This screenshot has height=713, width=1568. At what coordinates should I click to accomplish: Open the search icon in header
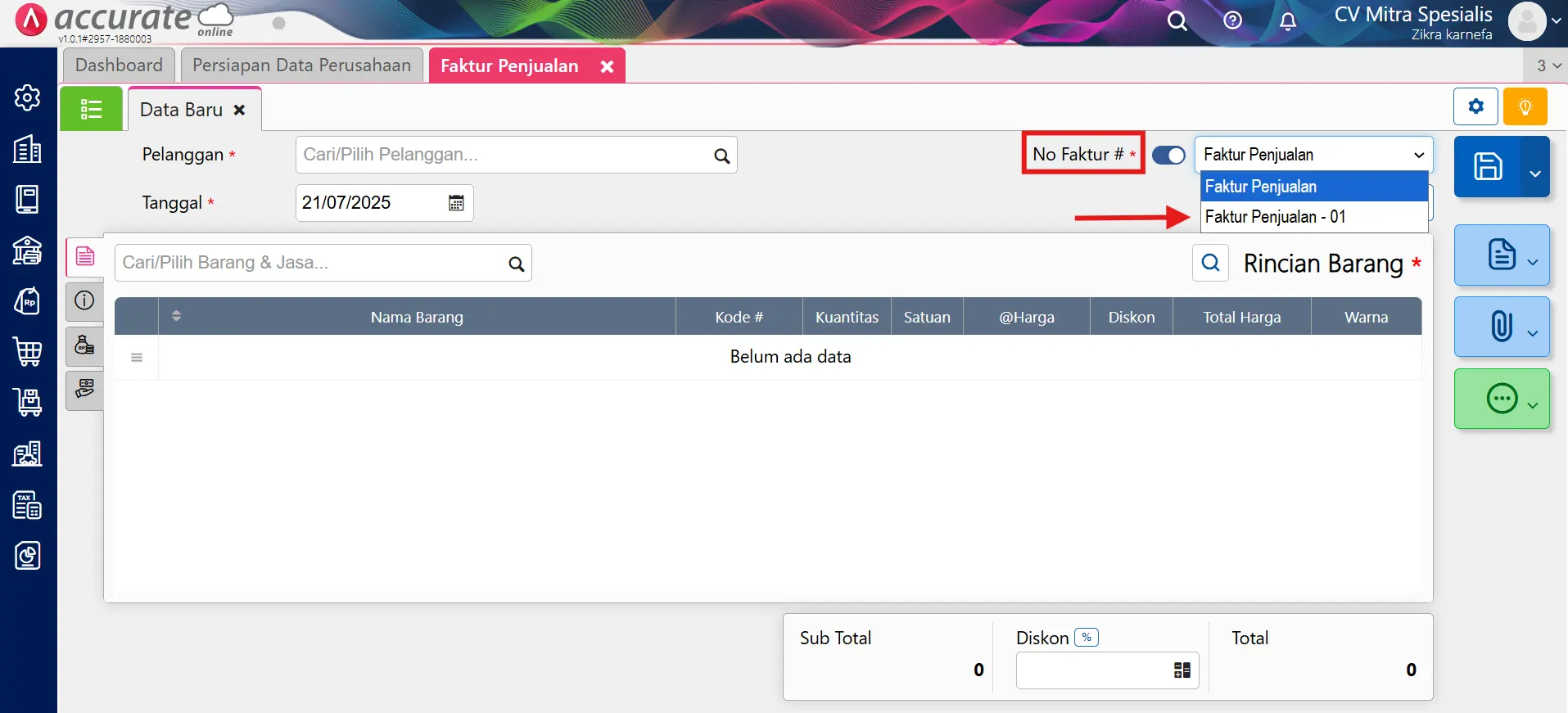[x=1177, y=21]
